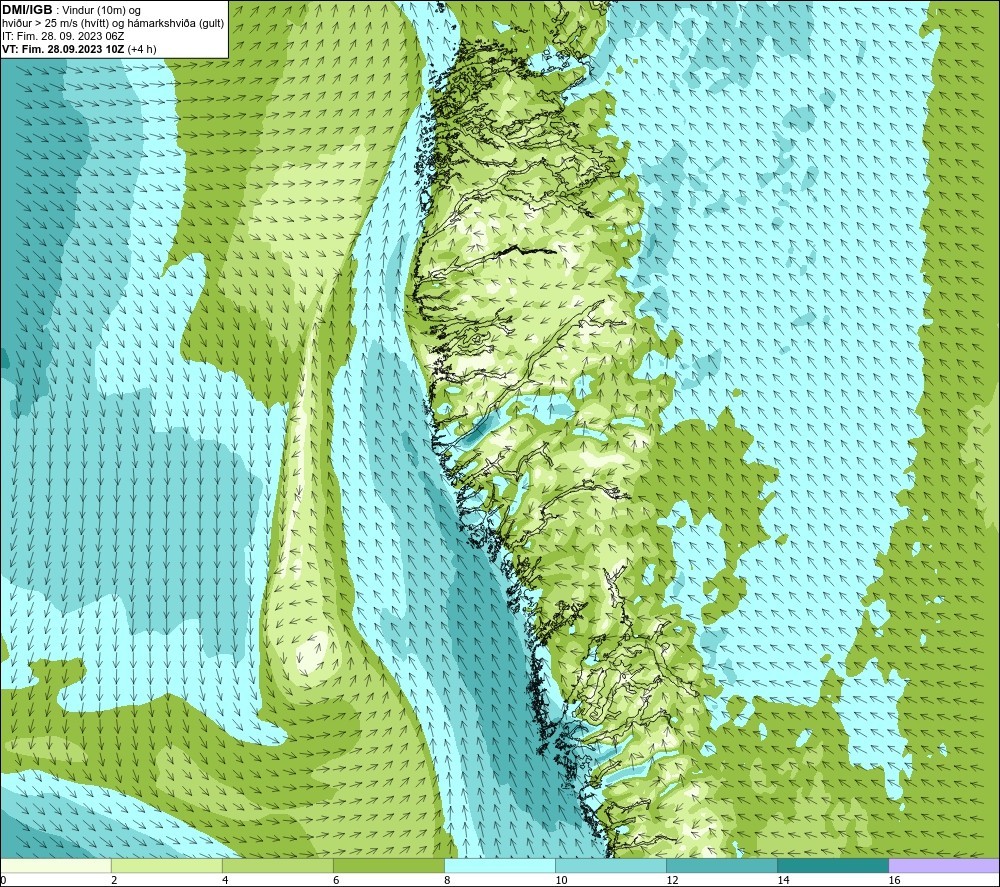Click the 4–6 m/s green legend swatch

coord(277,866)
